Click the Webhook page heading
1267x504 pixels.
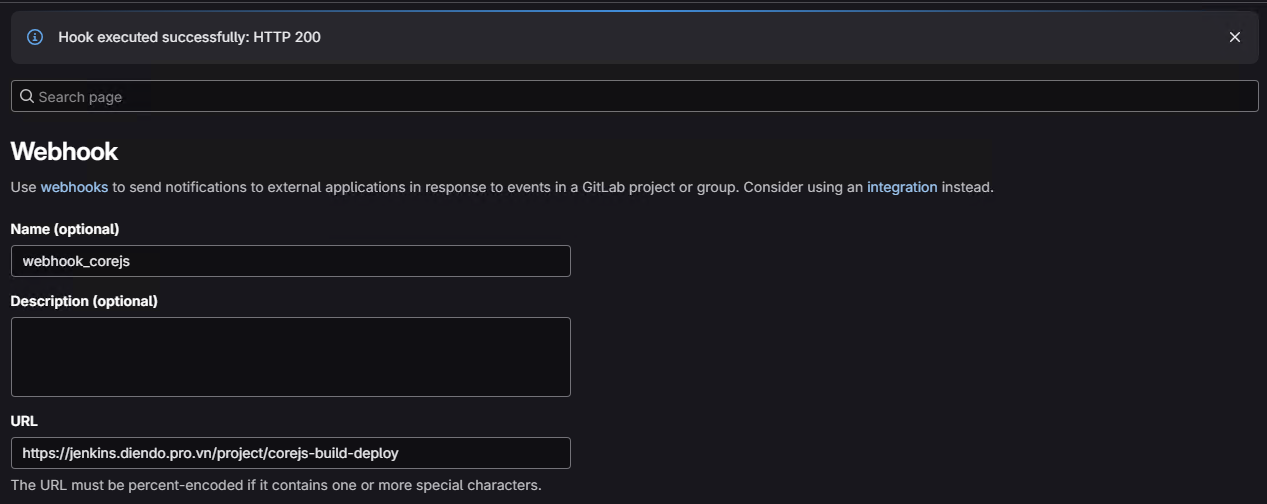[64, 152]
